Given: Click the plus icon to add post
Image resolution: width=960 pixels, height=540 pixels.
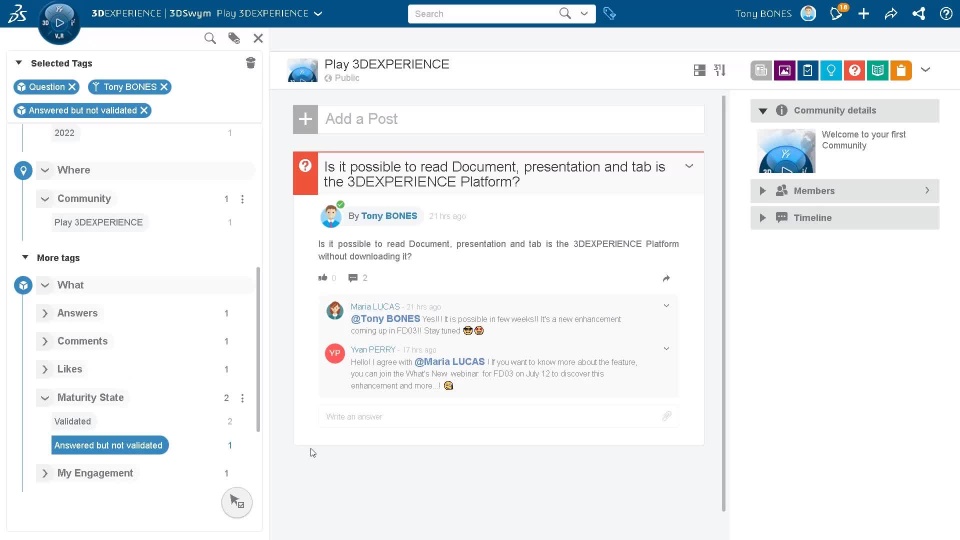Looking at the screenshot, I should coord(305,119).
